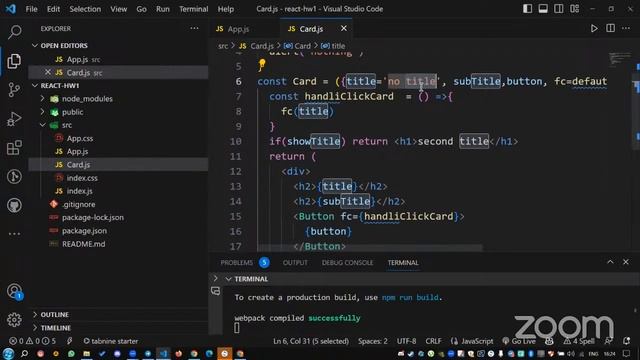Open the Edit menu
640x360 pixels.
click(53, 9)
